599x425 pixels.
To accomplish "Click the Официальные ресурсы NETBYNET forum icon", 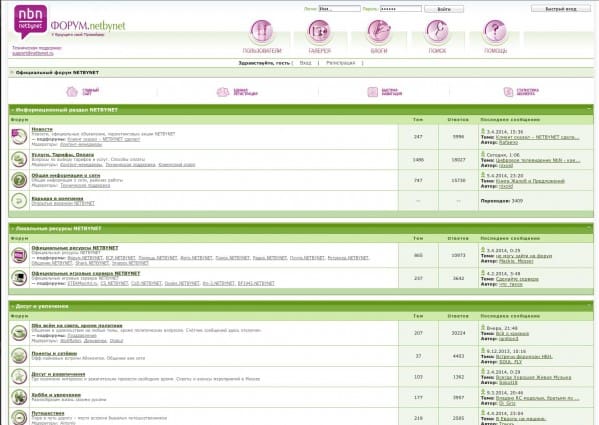I will pyautogui.click(x=19, y=255).
